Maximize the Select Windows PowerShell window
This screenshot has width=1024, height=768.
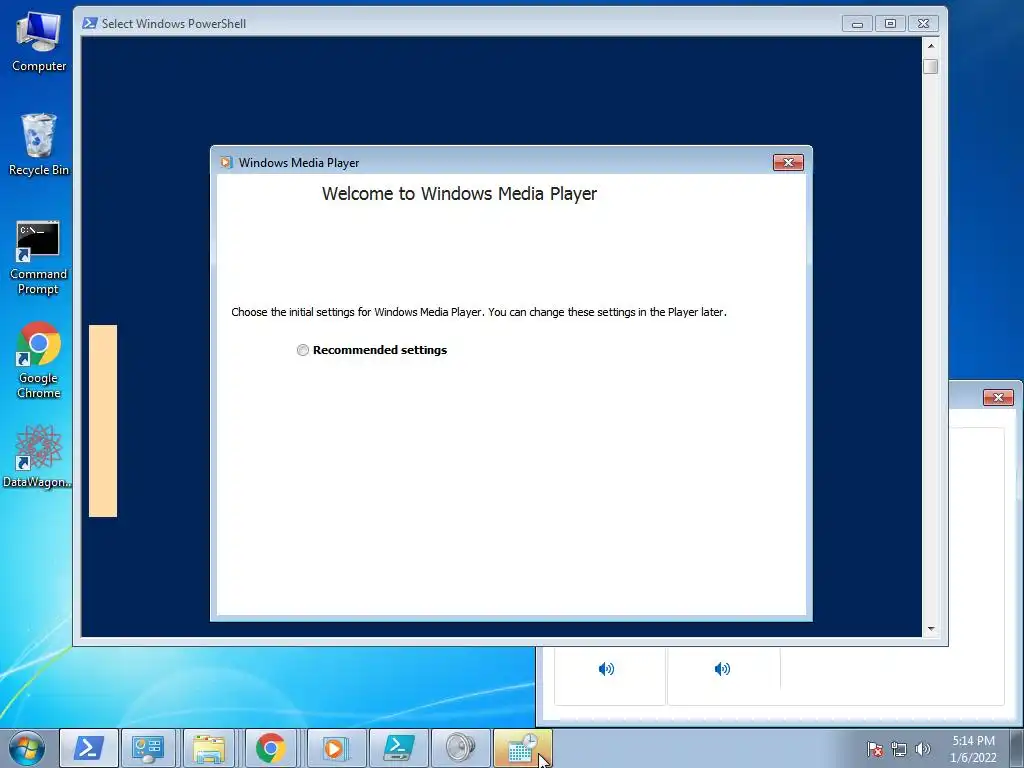pyautogui.click(x=890, y=24)
